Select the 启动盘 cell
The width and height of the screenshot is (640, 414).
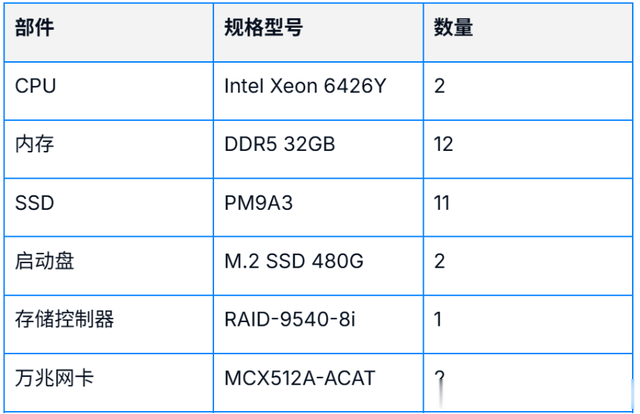[45, 261]
